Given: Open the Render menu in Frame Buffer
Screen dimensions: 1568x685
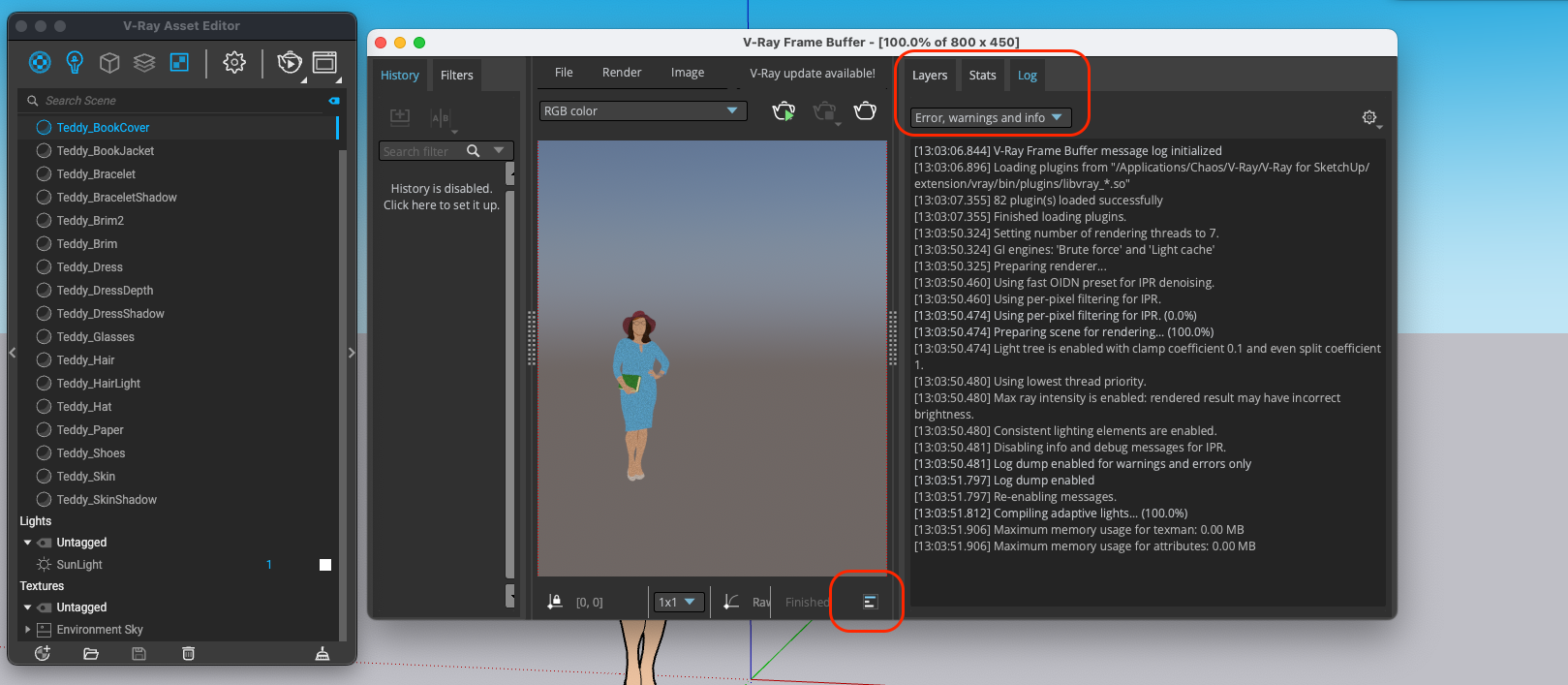Looking at the screenshot, I should (x=622, y=73).
